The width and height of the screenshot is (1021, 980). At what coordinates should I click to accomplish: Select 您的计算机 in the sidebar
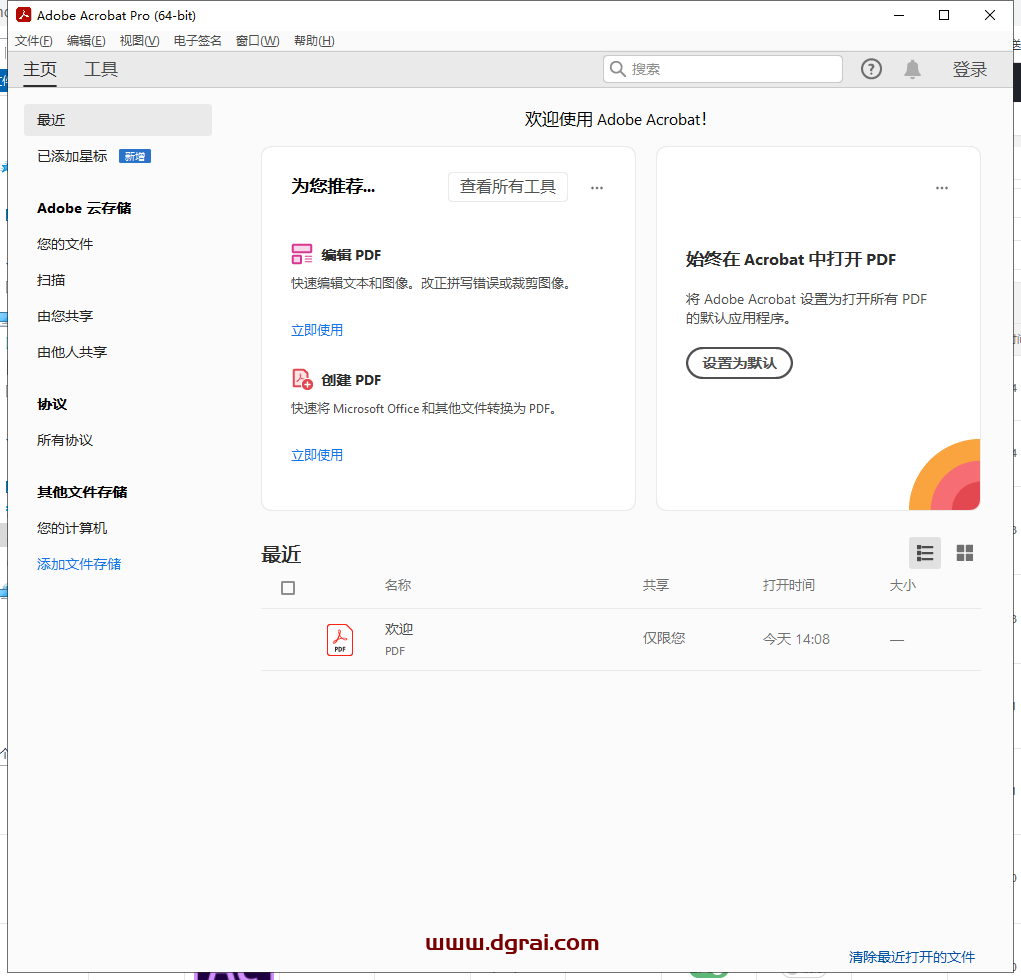(72, 528)
